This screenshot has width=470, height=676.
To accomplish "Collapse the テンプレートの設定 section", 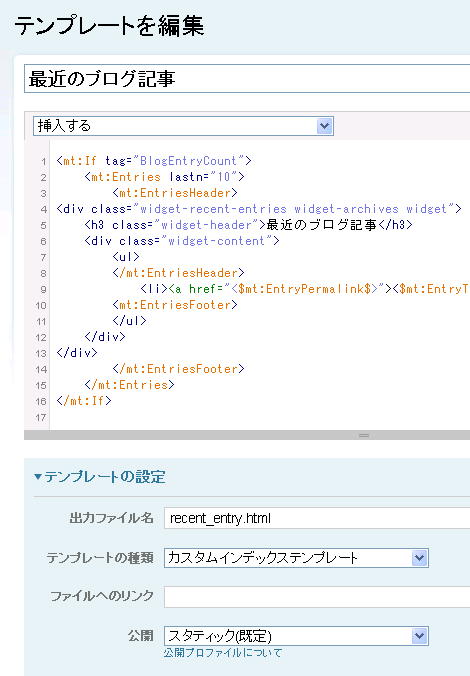I will pos(100,477).
